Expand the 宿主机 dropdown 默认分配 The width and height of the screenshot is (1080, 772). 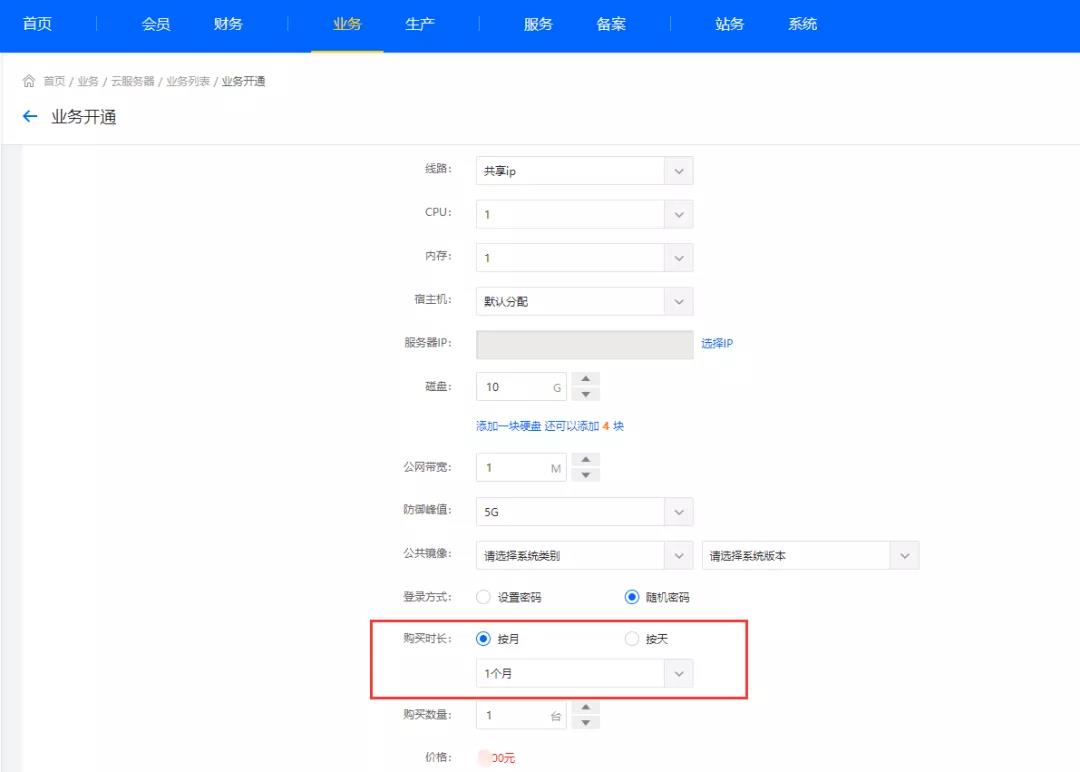pos(584,301)
